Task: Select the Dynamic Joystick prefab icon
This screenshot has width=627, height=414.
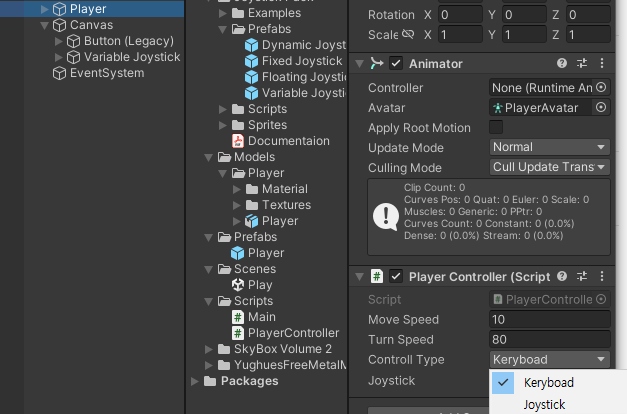Action: click(251, 45)
